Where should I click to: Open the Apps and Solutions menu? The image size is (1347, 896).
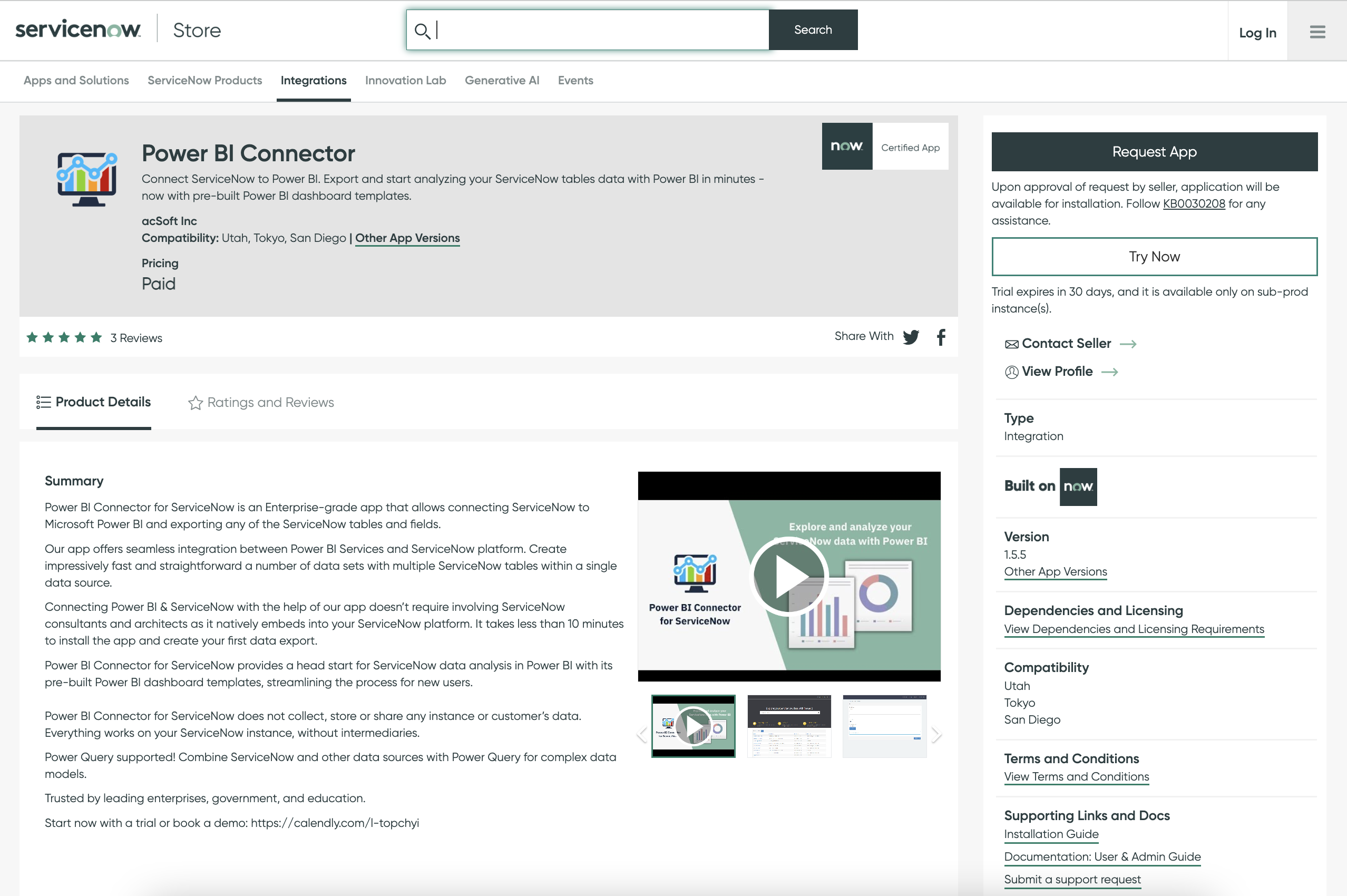pyautogui.click(x=76, y=81)
